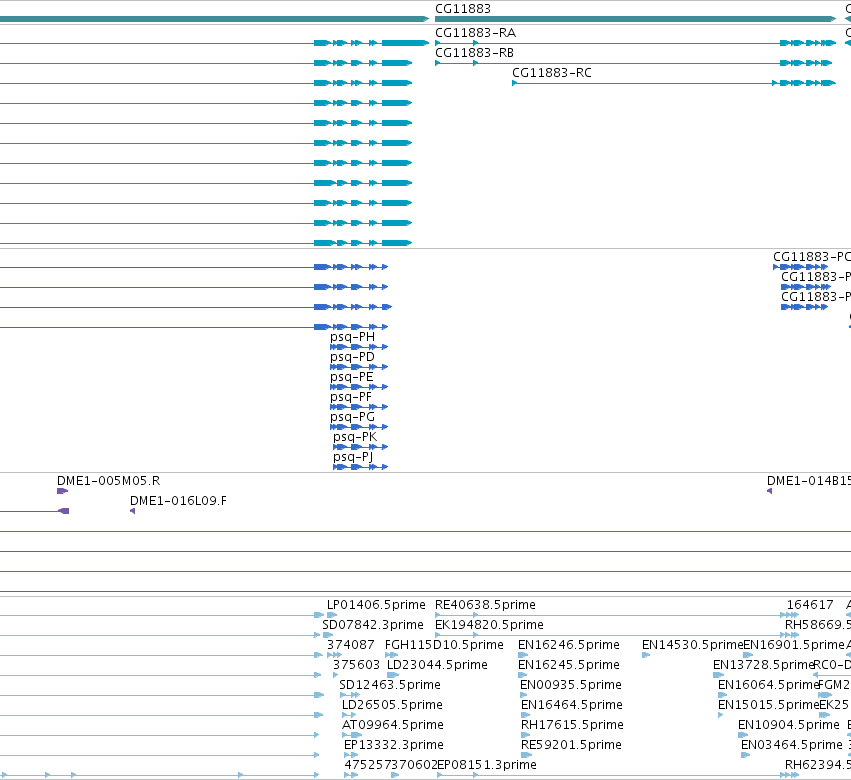Open the EN03464.5prime EST label
Screen dimensions: 851x780
[792, 745]
